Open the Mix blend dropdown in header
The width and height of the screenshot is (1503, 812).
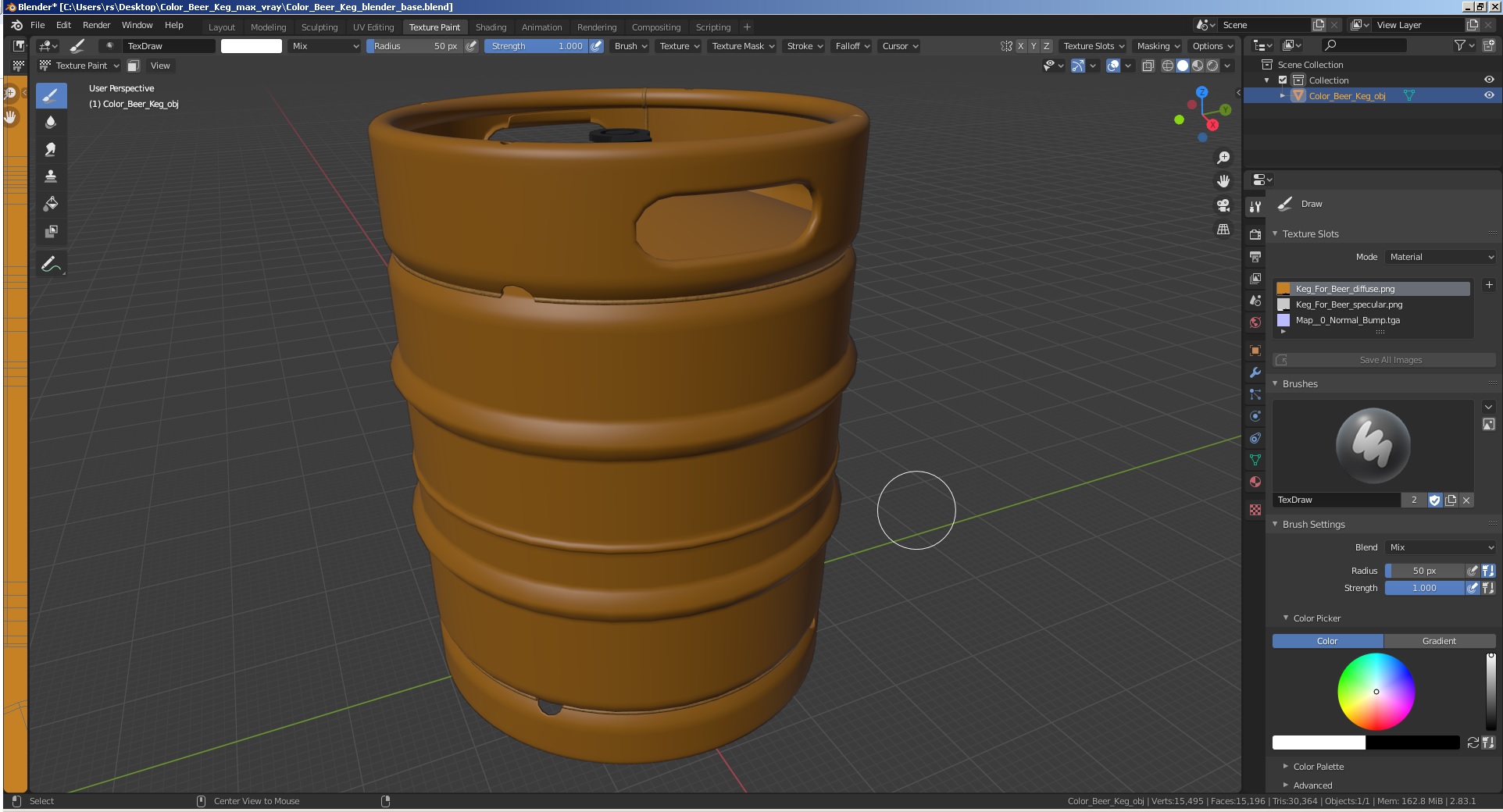click(x=324, y=46)
